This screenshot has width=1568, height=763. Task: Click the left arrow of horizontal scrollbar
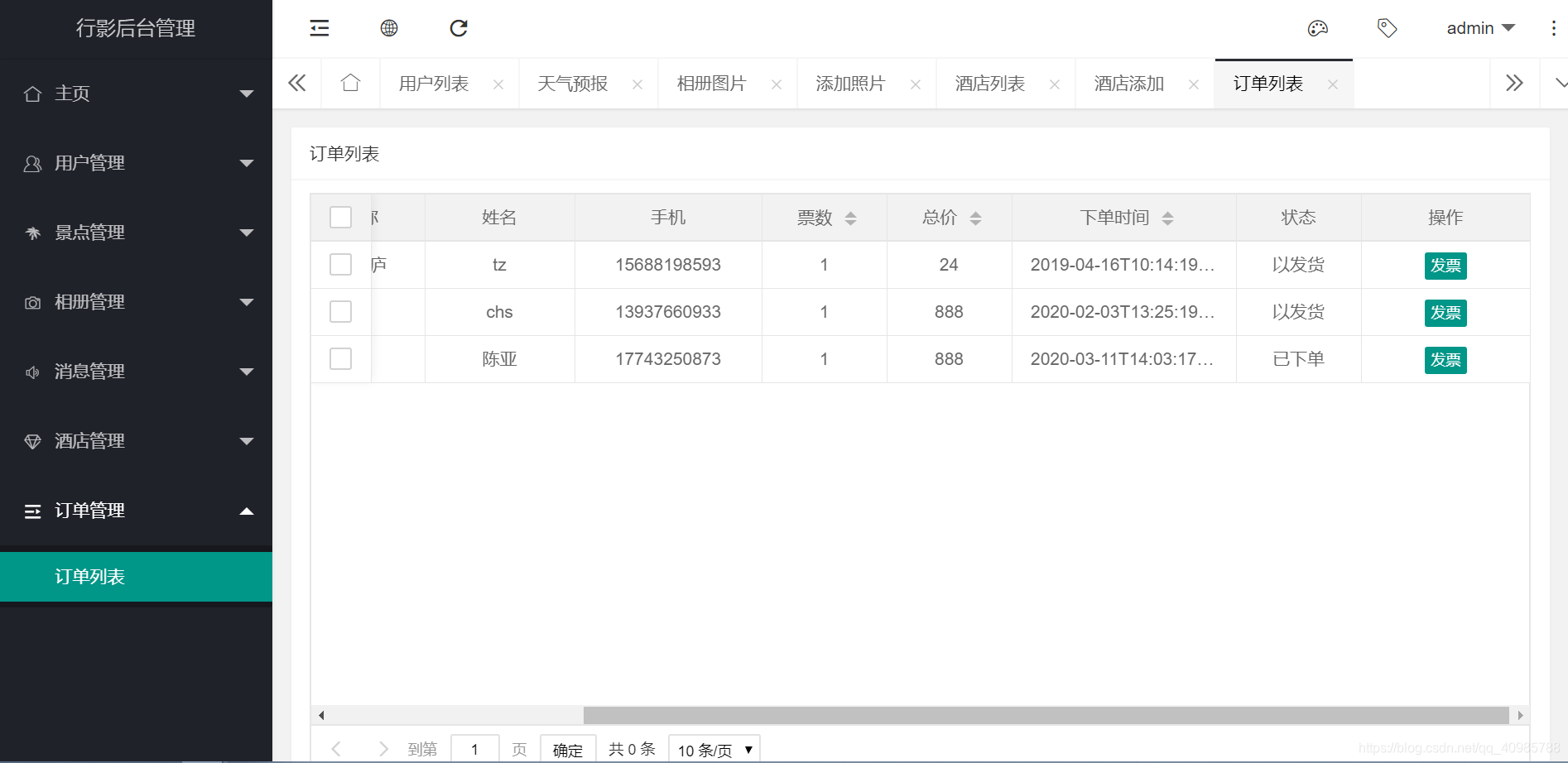(x=321, y=715)
